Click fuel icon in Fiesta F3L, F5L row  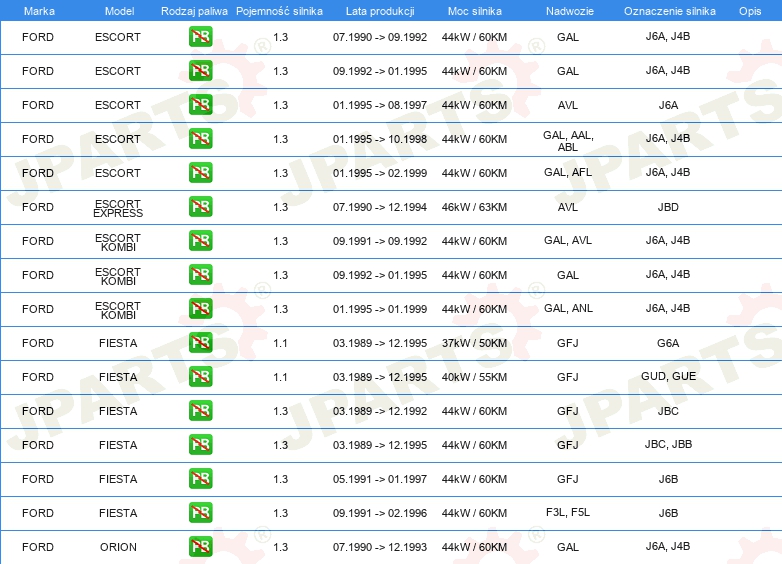tap(200, 512)
